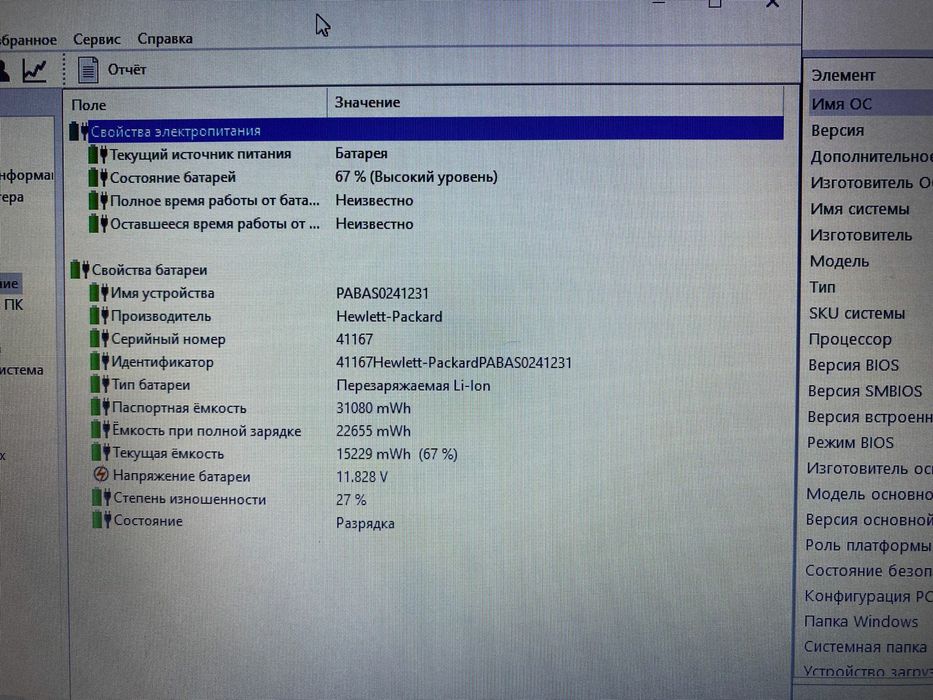Click the value Перезаряжаемая Li-Ion
Viewport: 933px width, 700px height.
[x=413, y=386]
